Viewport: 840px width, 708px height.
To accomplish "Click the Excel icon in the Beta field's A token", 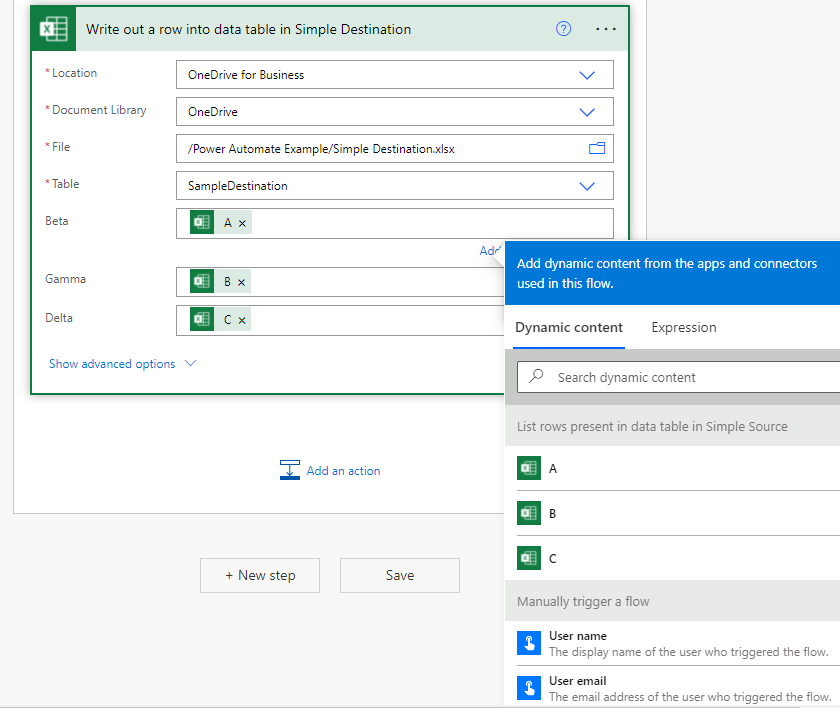I will click(202, 222).
